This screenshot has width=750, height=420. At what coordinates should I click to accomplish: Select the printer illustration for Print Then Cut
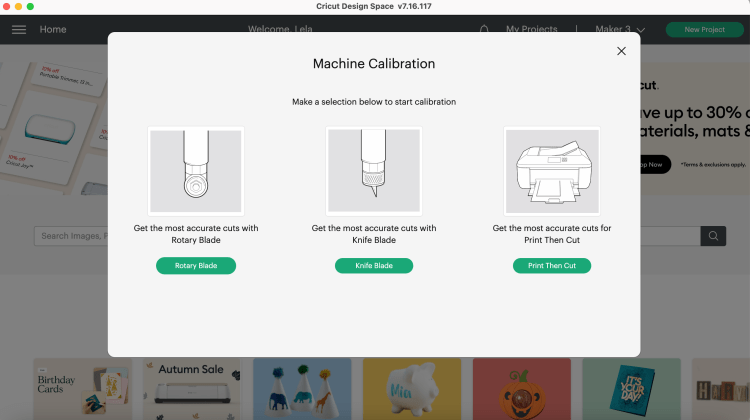(552, 171)
